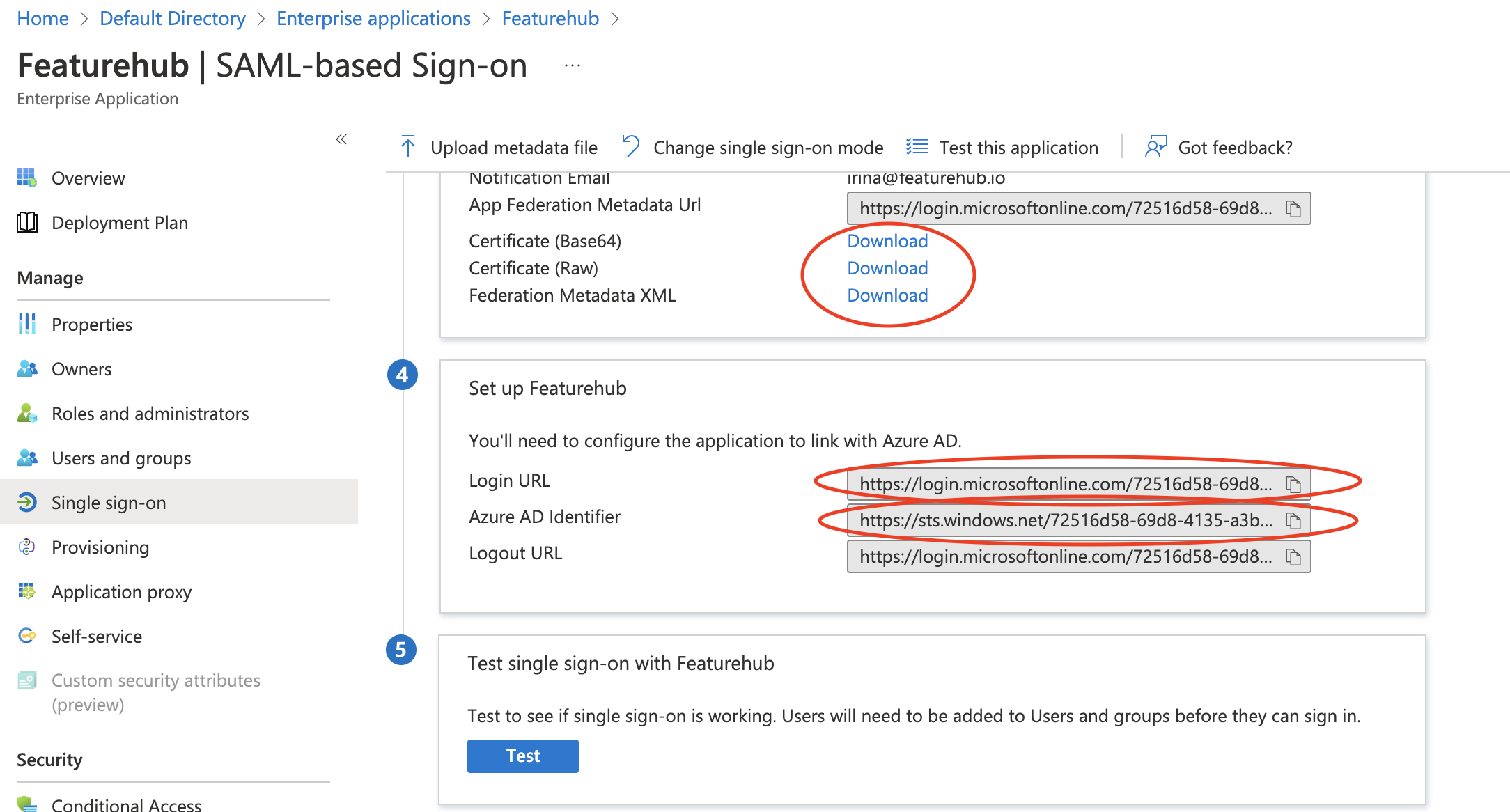Open the ellipsis menu beside the page title
The width and height of the screenshot is (1510, 812).
click(572, 65)
